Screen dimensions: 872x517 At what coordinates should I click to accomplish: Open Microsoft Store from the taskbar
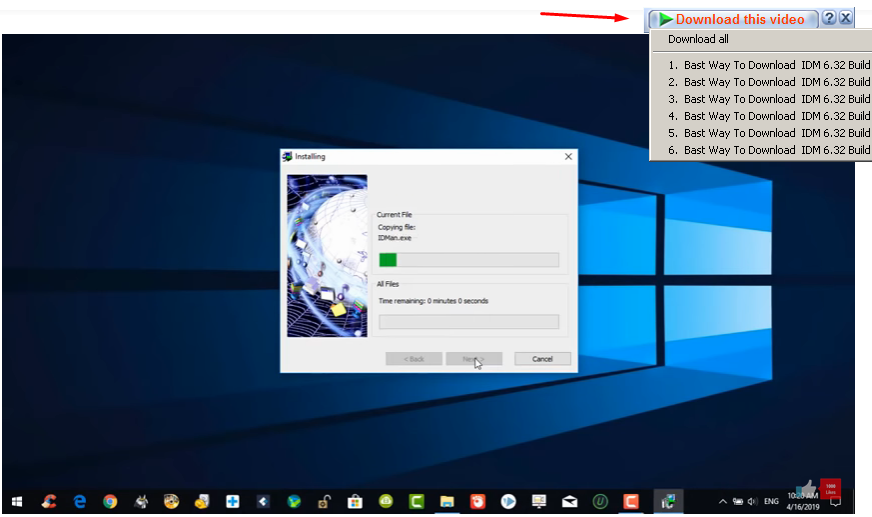point(355,502)
